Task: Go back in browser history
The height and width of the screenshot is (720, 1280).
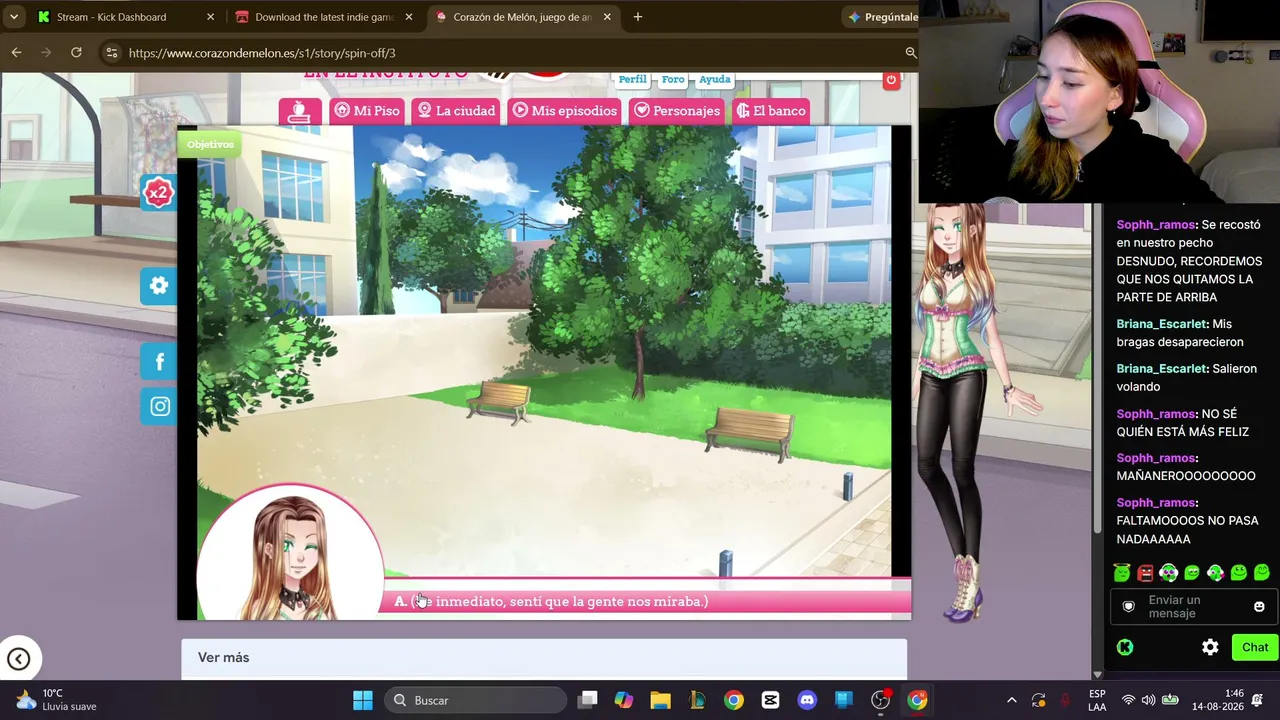Action: click(16, 52)
